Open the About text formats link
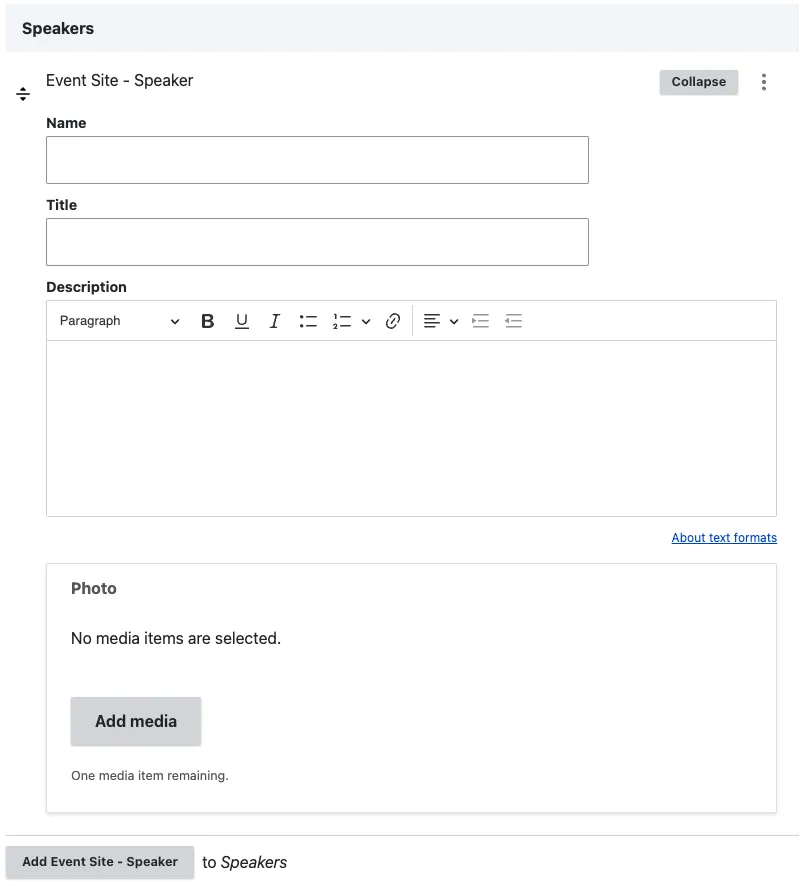This screenshot has width=805, height=893. [x=724, y=538]
